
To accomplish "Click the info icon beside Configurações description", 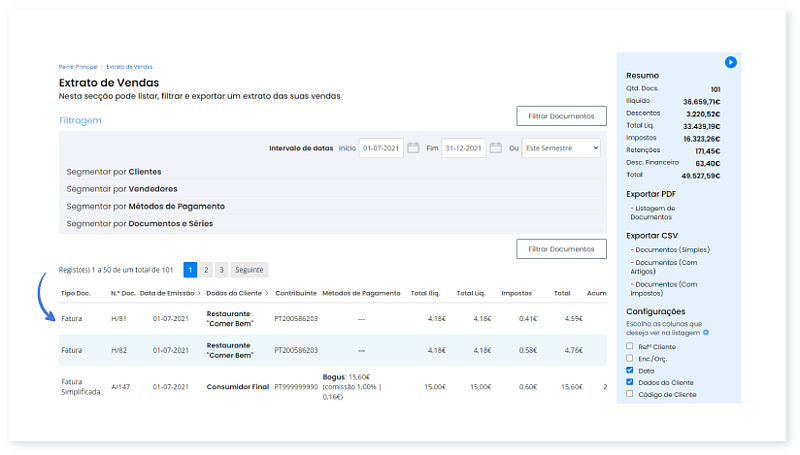I will coord(706,333).
